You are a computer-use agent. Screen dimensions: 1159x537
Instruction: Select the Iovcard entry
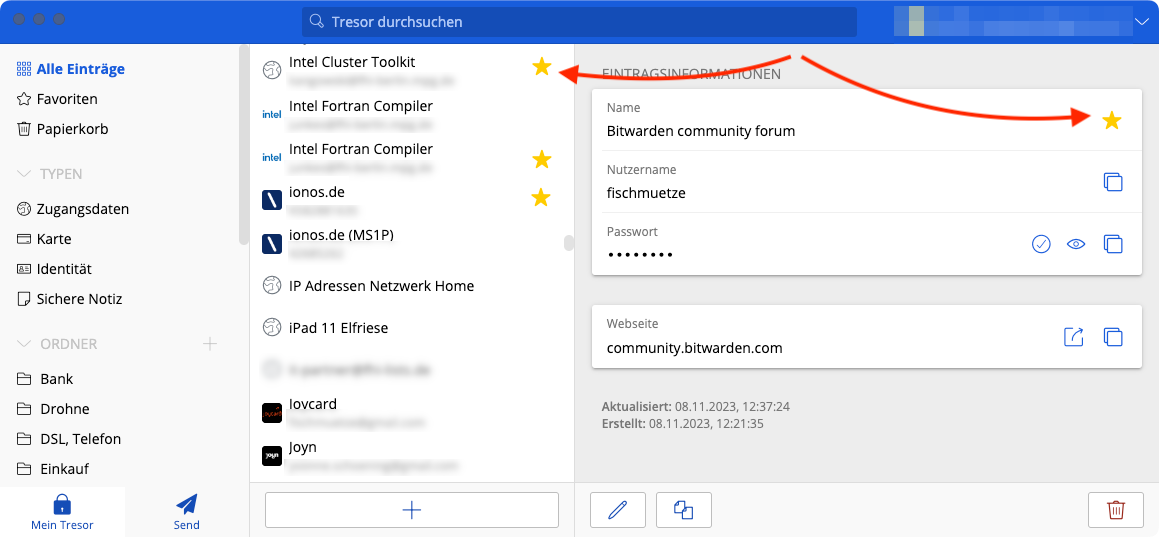point(412,413)
